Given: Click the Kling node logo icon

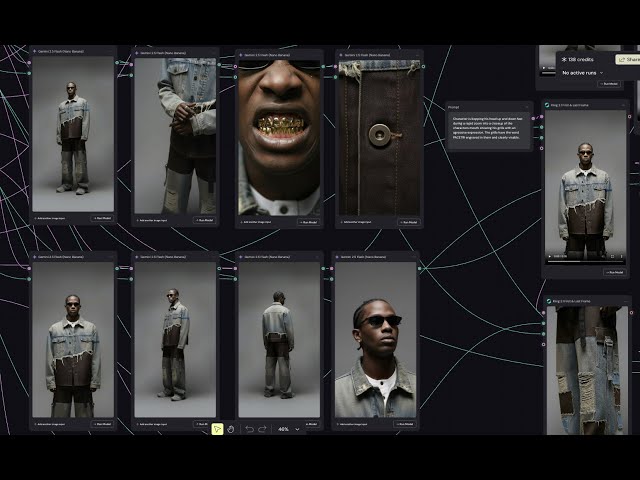Looking at the screenshot, I should point(547,105).
